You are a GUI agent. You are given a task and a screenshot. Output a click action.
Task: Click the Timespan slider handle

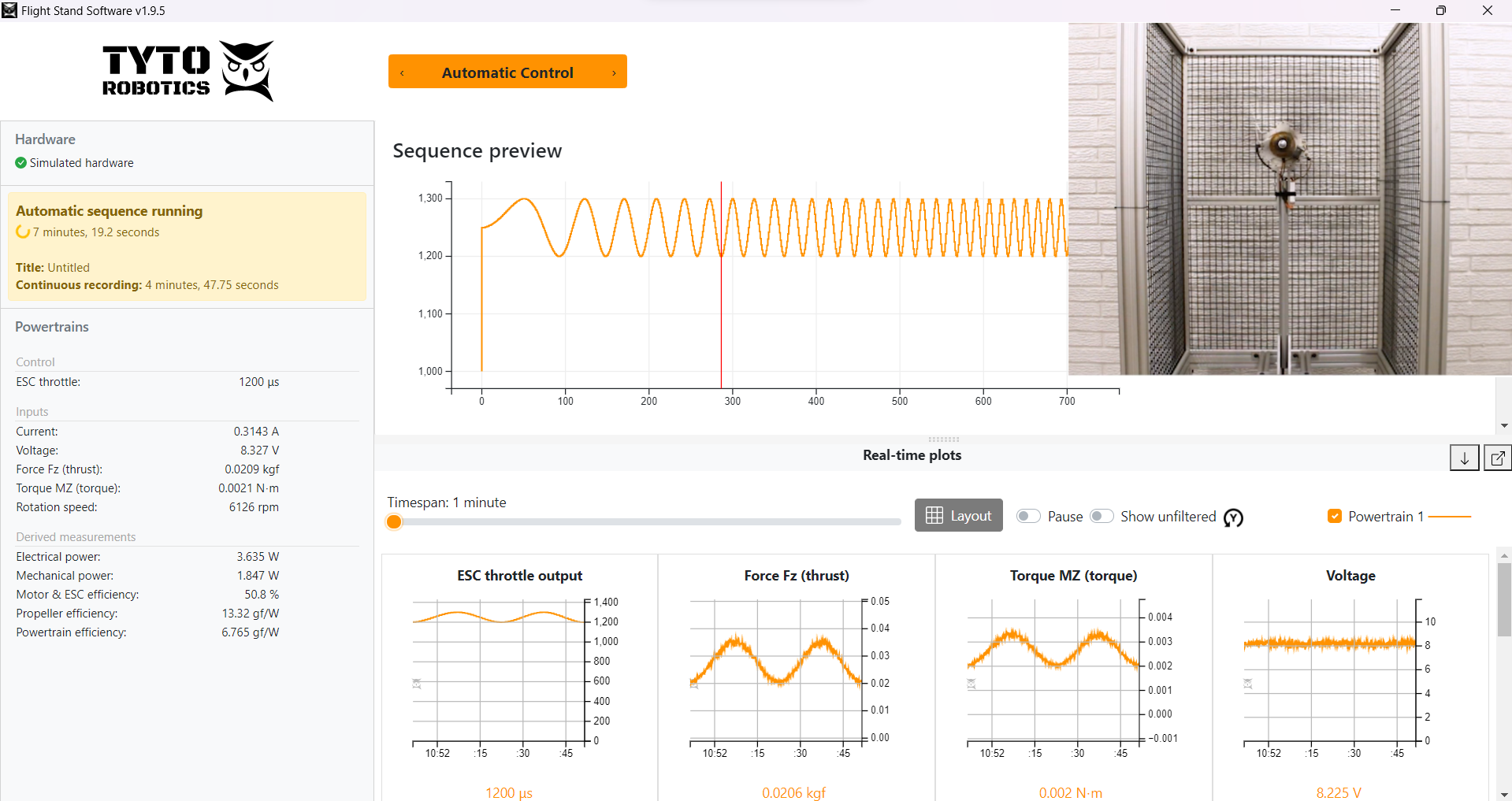click(394, 521)
